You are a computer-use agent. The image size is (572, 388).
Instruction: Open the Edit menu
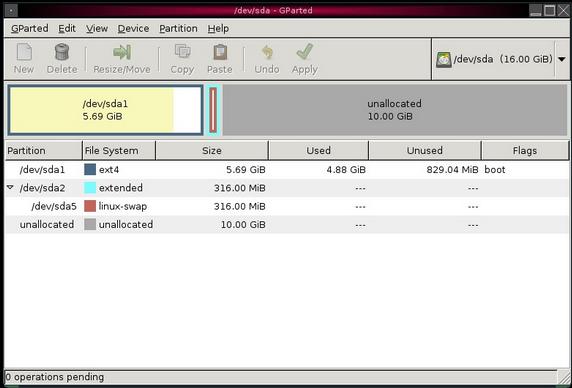(67, 28)
